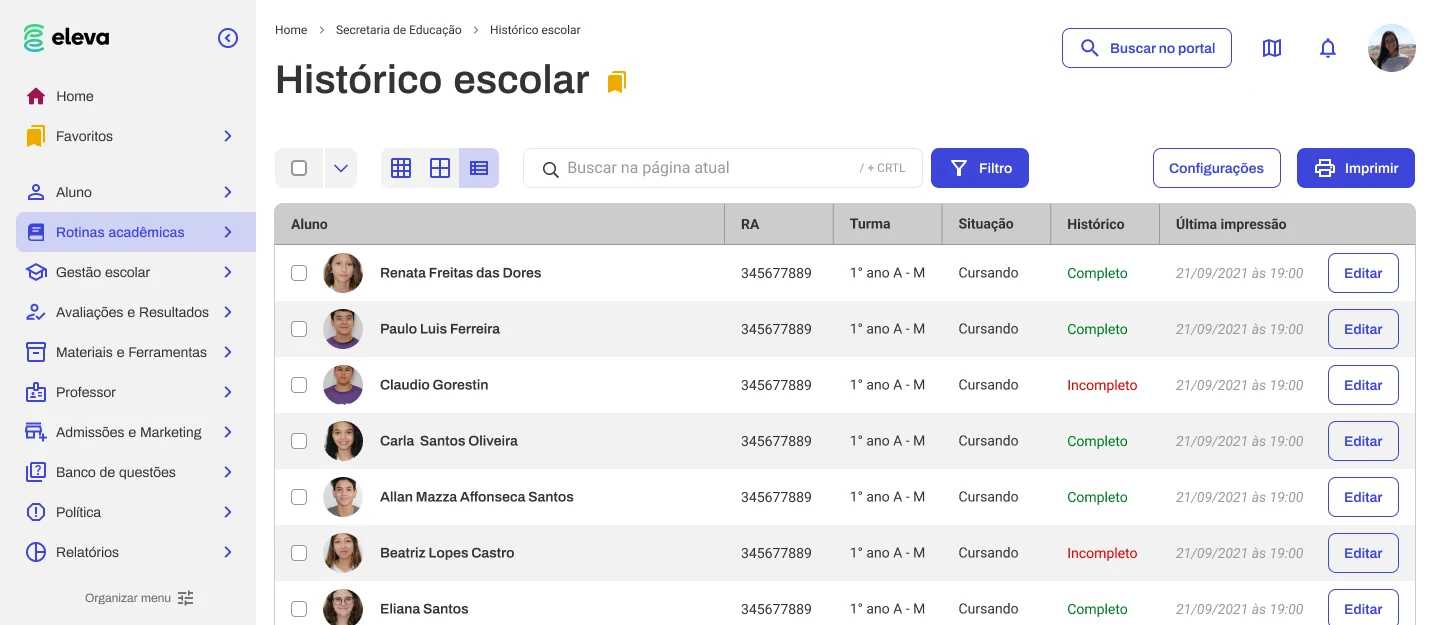Check the row for Eliana Santos
Viewport: 1440px width, 625px height.
pos(299,609)
